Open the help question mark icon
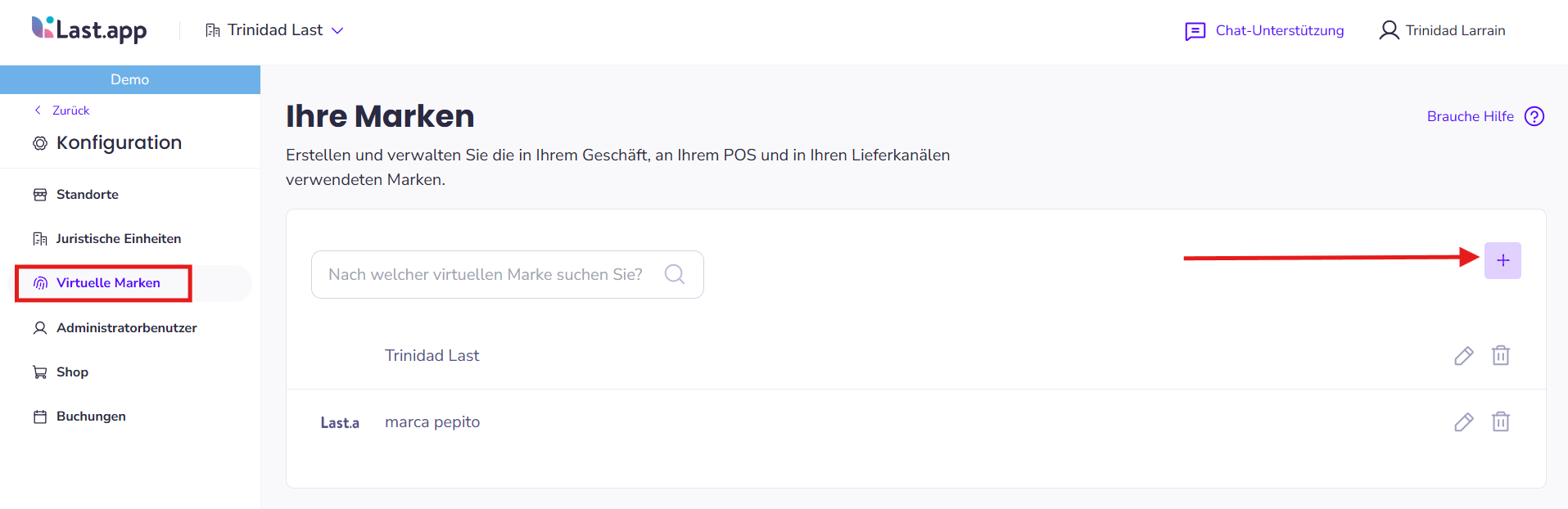The height and width of the screenshot is (509, 1568). (x=1534, y=116)
